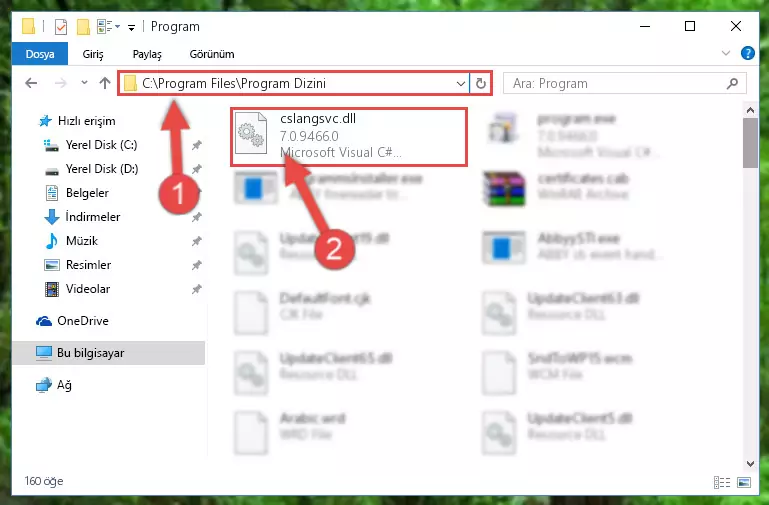Toggle the pin beside İndirmeler
This screenshot has width=769, height=505.
(197, 217)
